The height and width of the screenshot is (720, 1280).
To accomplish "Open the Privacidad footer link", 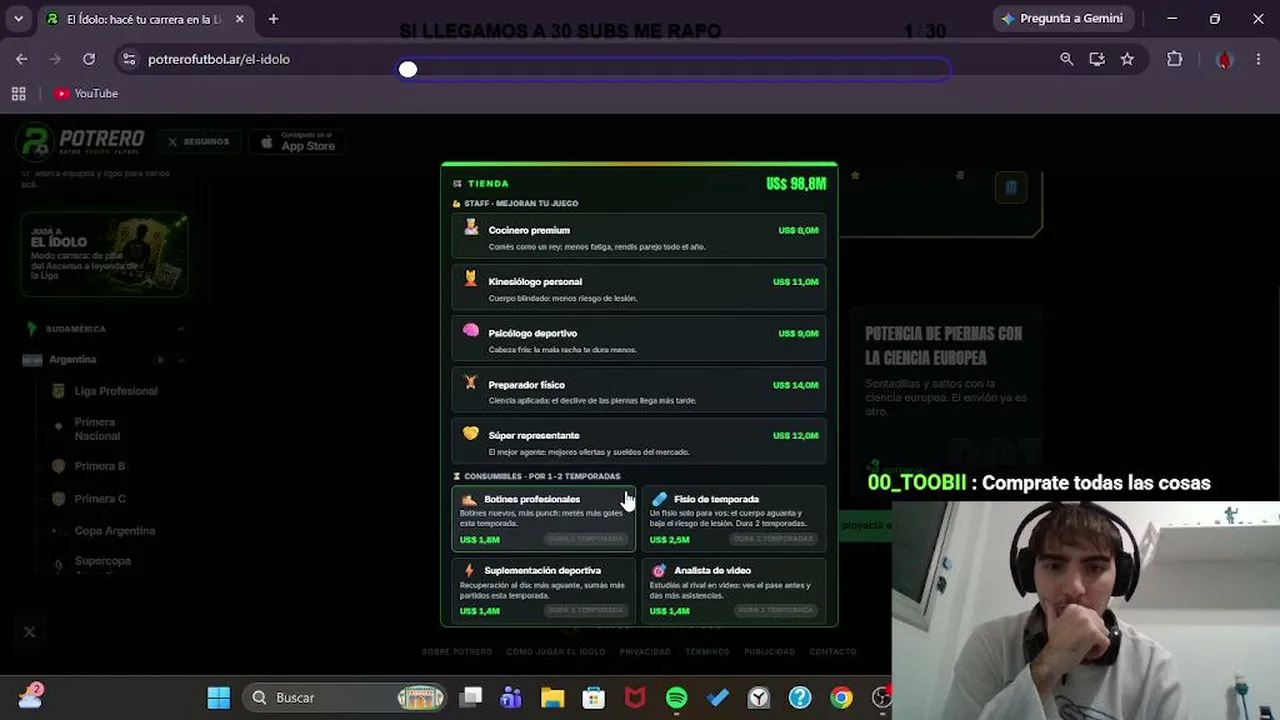I will (x=645, y=652).
